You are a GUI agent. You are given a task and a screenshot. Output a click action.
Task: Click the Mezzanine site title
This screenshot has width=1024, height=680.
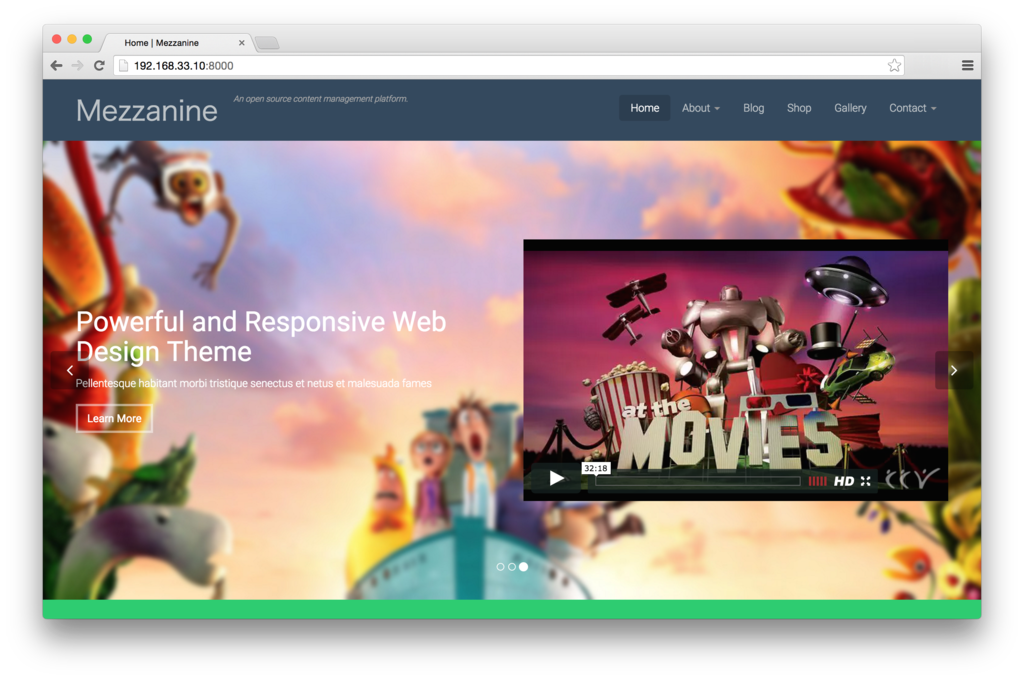click(x=146, y=110)
